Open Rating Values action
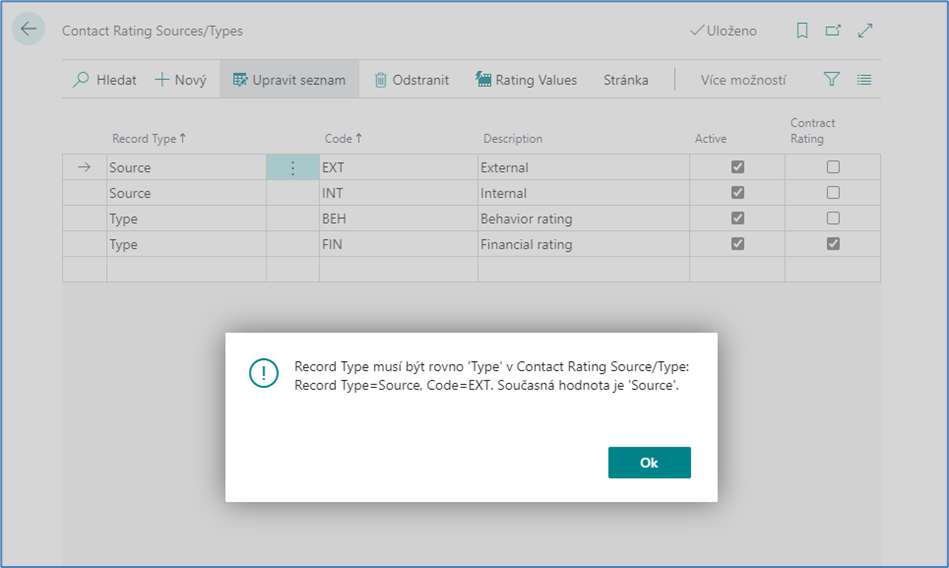 pyautogui.click(x=526, y=80)
